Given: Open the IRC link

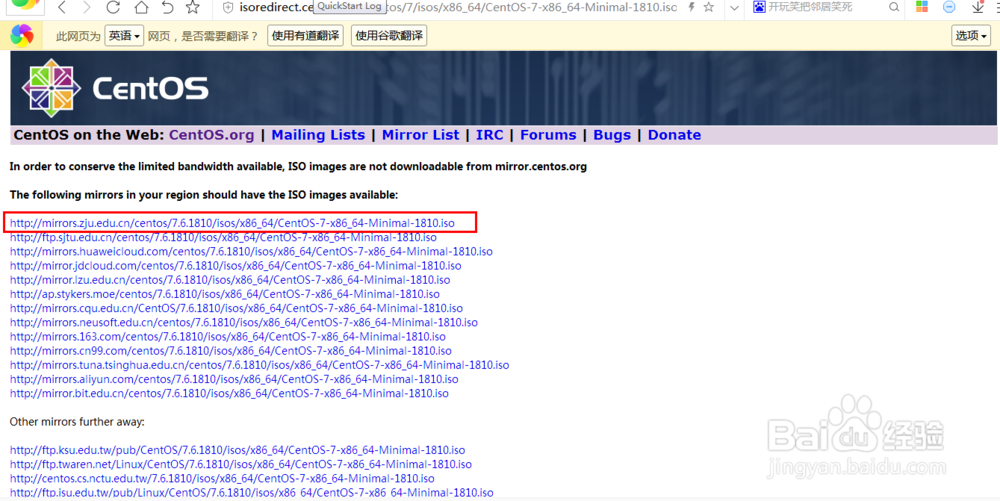Looking at the screenshot, I should click(x=490, y=135).
